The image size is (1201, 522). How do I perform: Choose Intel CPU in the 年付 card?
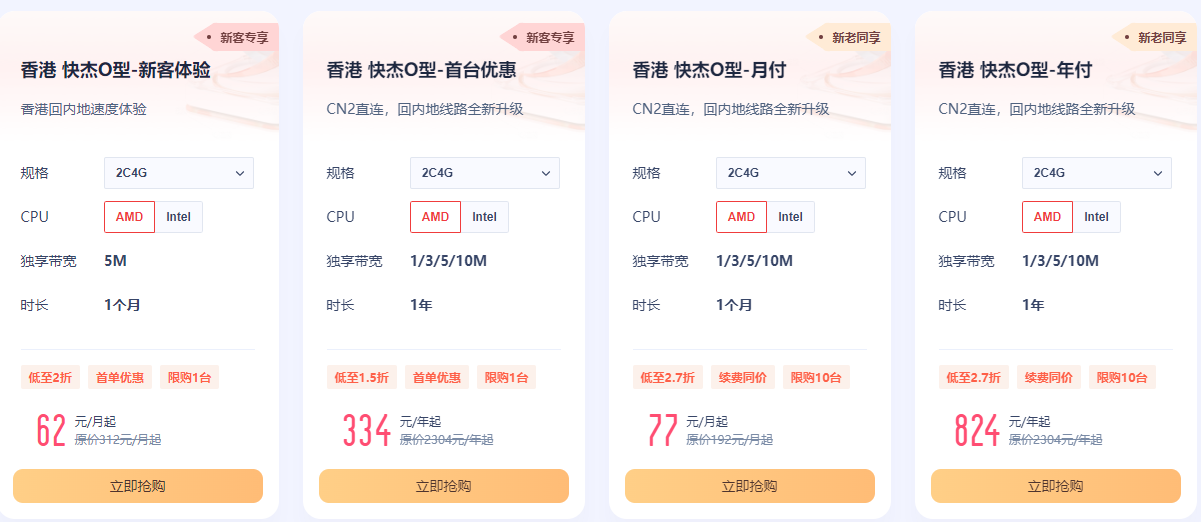pos(1097,217)
